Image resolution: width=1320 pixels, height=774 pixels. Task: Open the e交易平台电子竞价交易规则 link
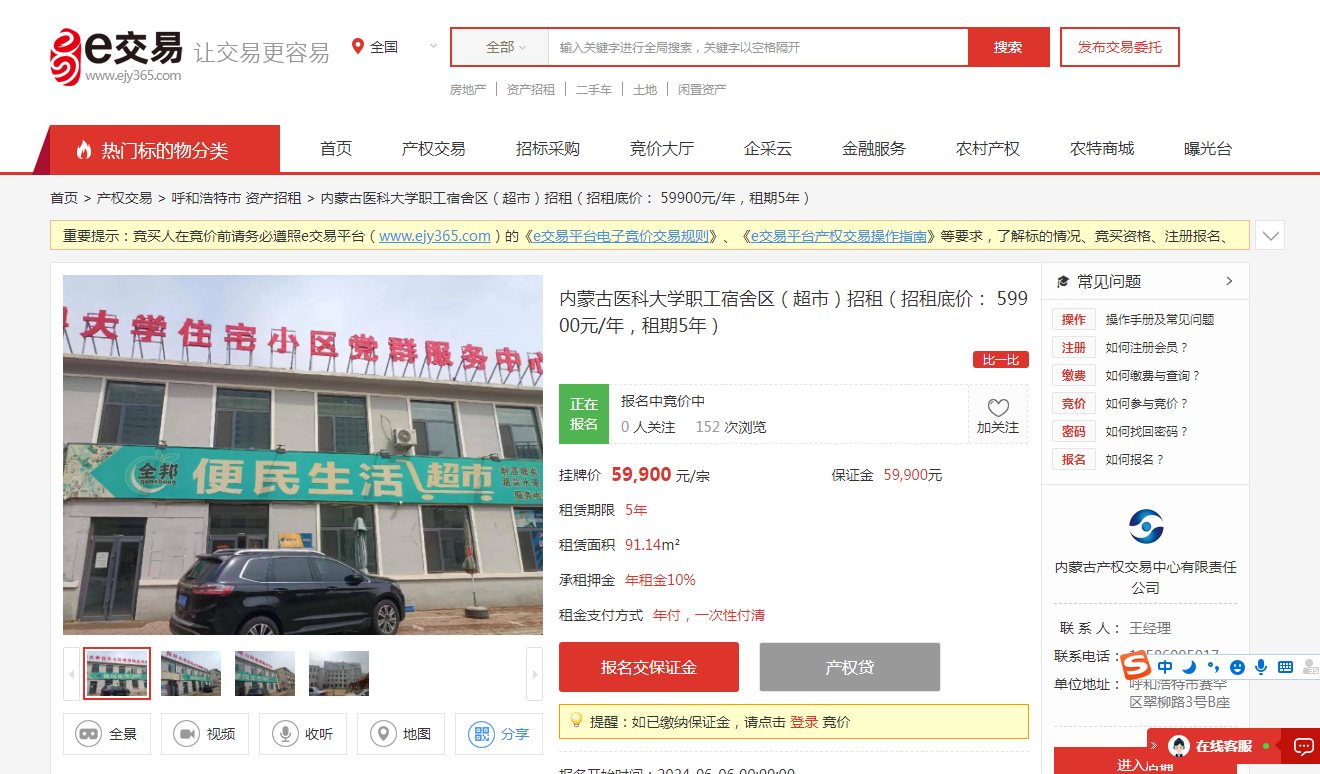(x=620, y=236)
